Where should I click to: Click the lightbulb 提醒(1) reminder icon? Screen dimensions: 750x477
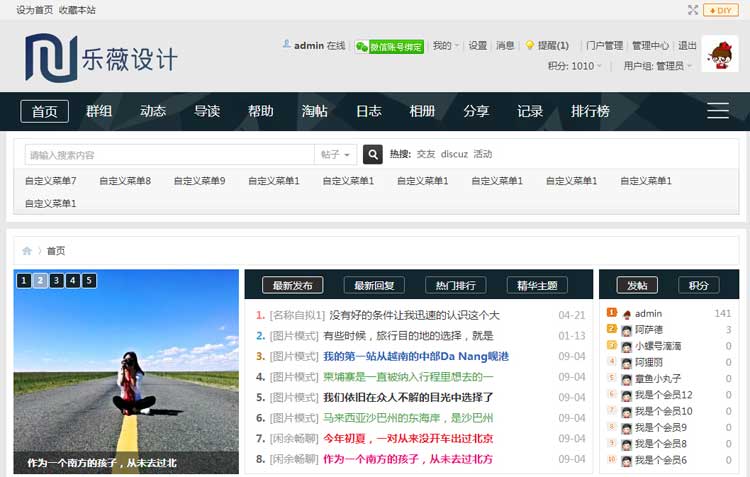[530, 45]
